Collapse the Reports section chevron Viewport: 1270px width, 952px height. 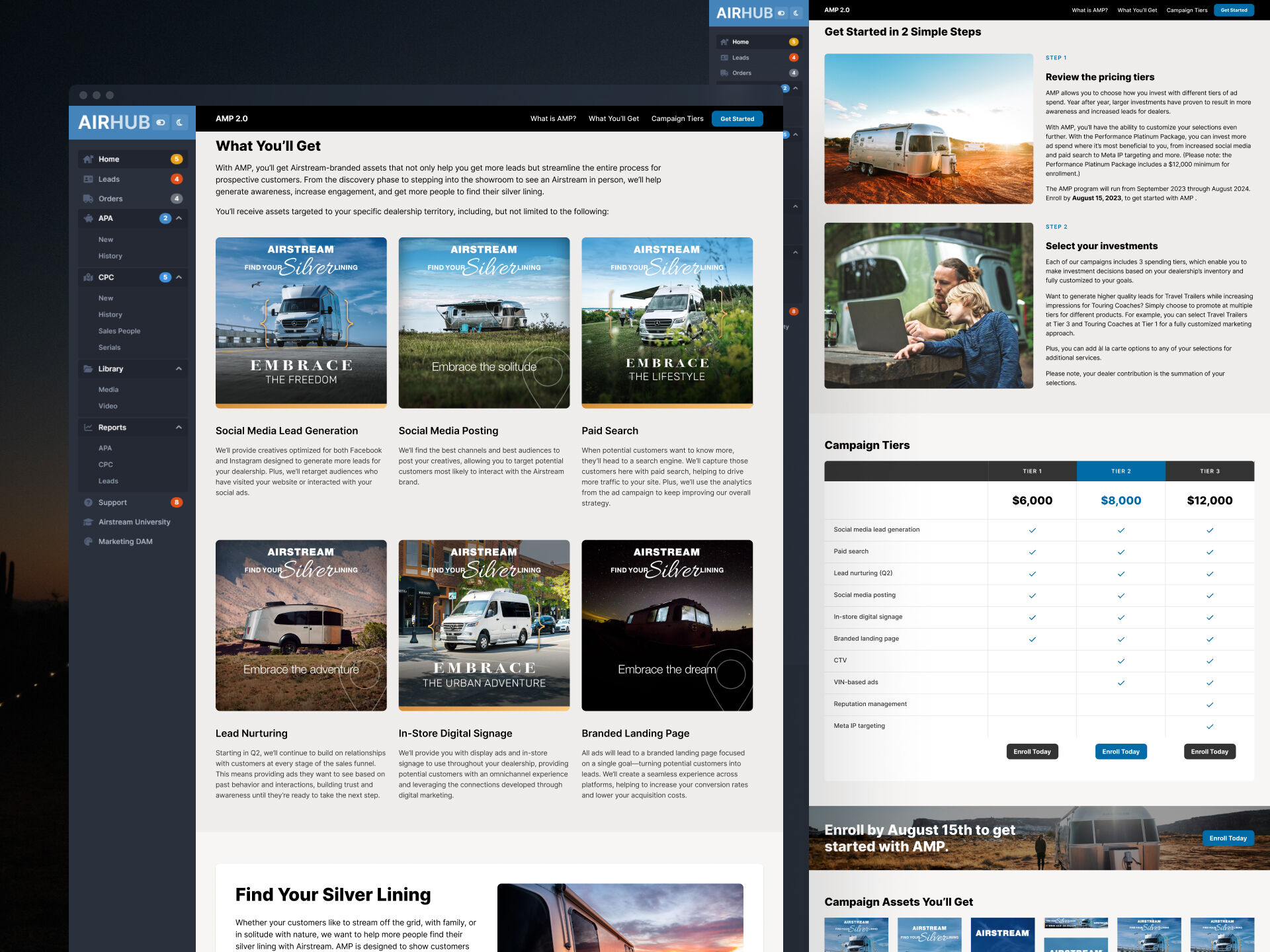pyautogui.click(x=179, y=428)
